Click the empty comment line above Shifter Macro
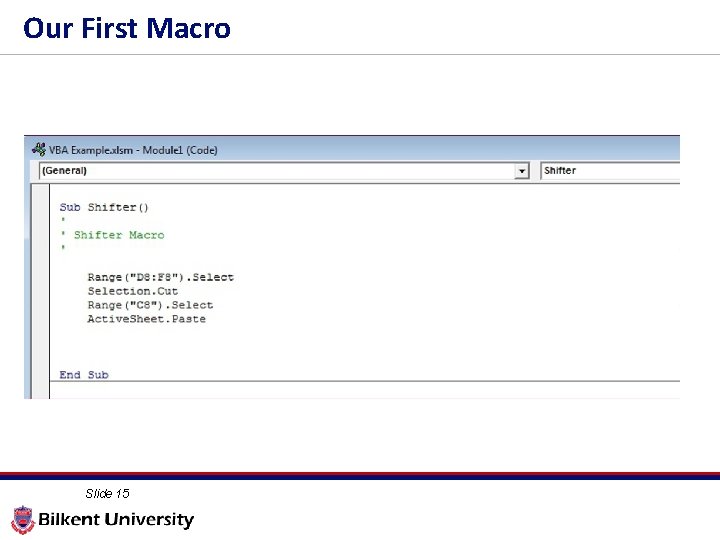Screen dimensions: 720x540 tap(63, 221)
